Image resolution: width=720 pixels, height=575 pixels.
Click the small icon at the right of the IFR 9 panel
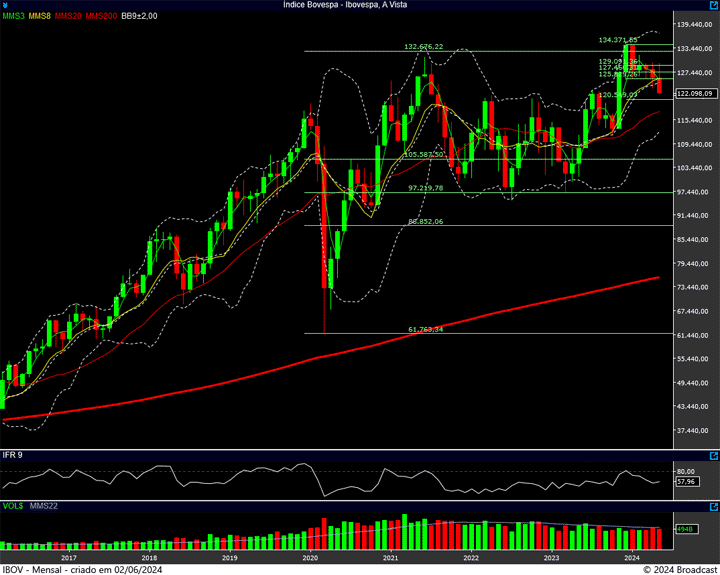point(712,455)
